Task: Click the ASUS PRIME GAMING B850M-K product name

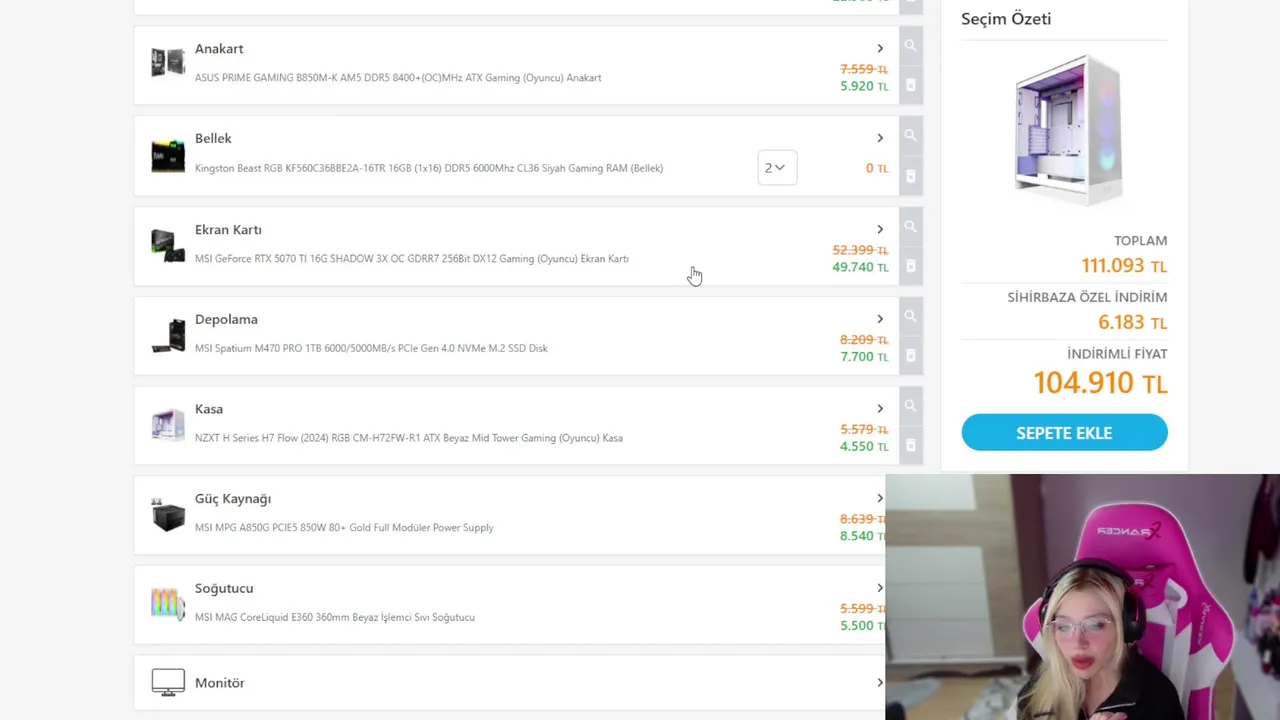Action: click(x=398, y=78)
